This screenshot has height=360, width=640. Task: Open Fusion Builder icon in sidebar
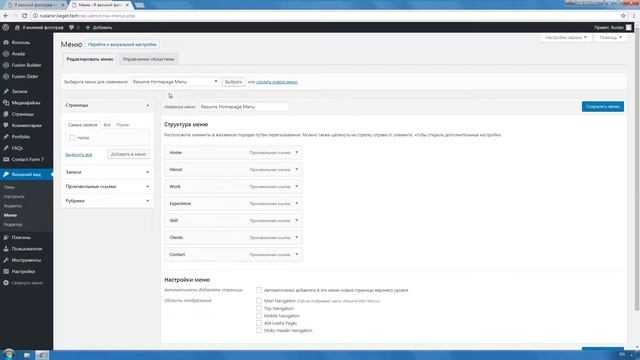click(6, 65)
